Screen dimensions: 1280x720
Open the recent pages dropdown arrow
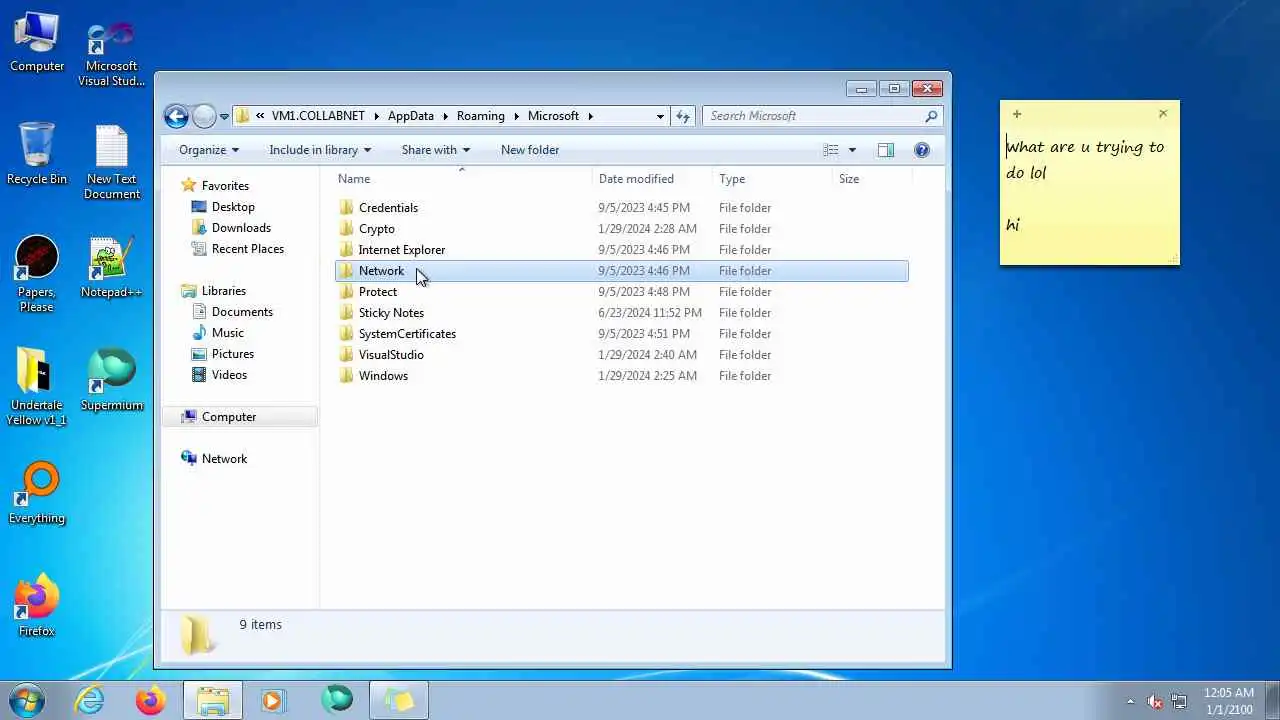click(224, 116)
